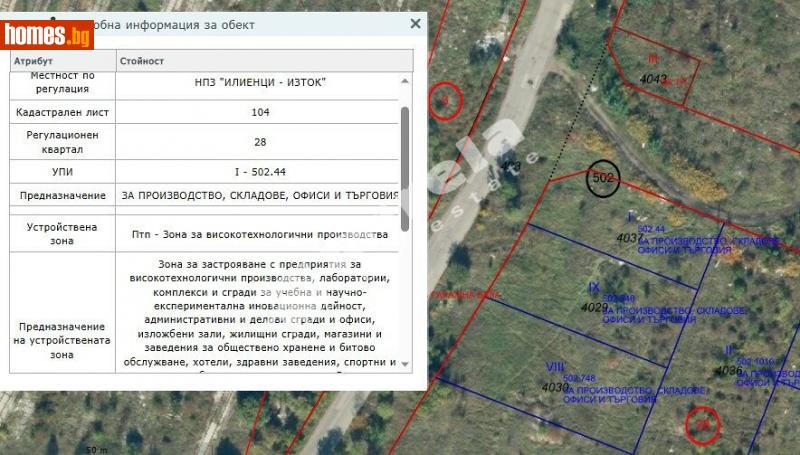The image size is (800, 455).
Task: Click the homes.bg logo
Action: pos(47,35)
